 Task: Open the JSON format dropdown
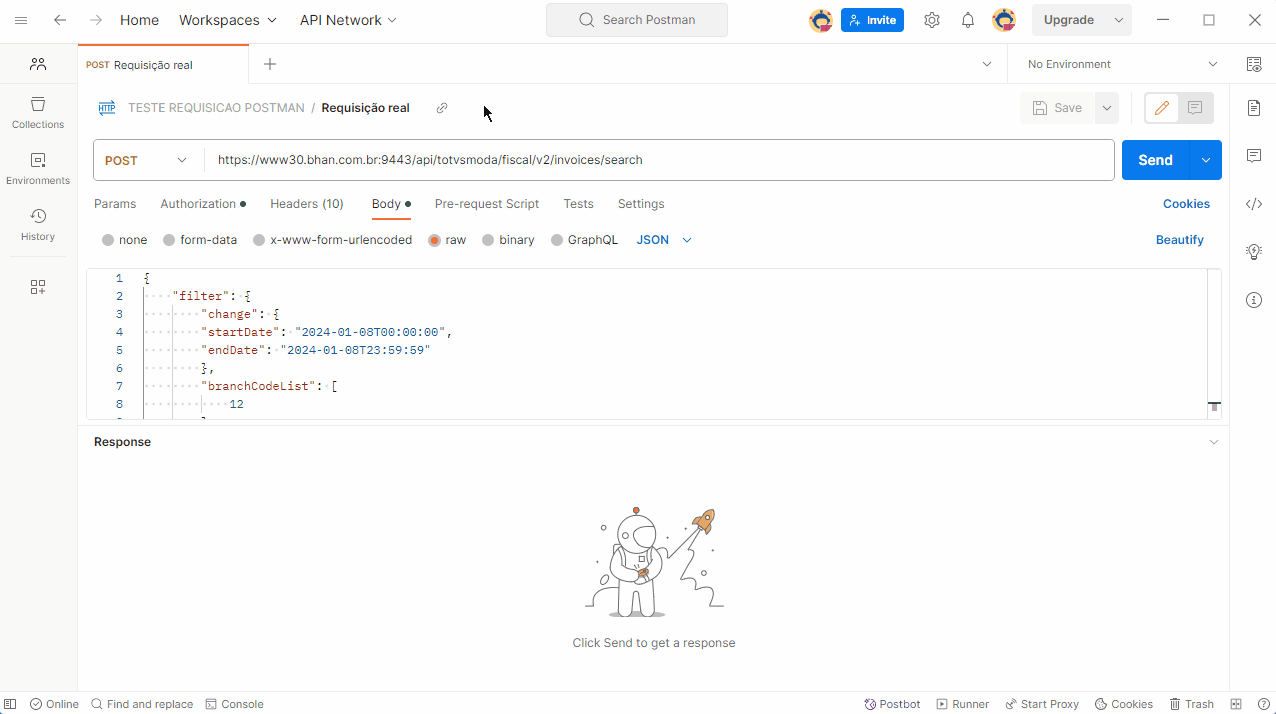pos(664,240)
